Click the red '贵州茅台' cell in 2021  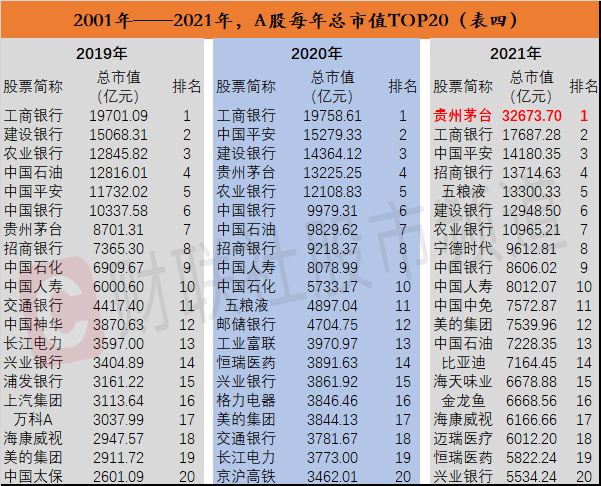463,115
